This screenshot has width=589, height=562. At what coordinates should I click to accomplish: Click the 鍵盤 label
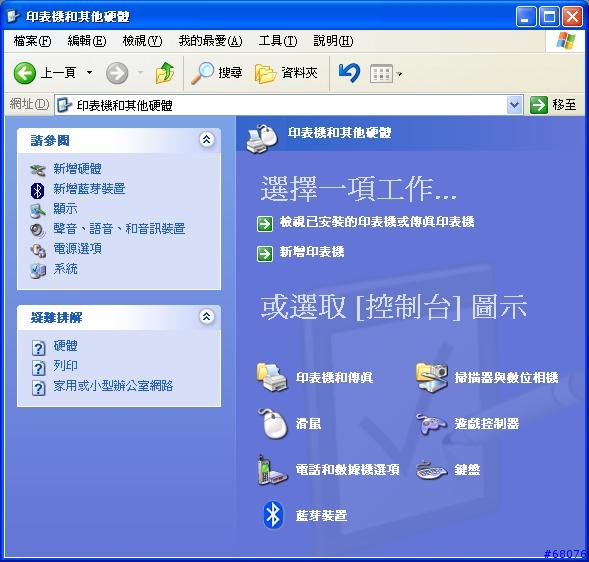click(467, 470)
